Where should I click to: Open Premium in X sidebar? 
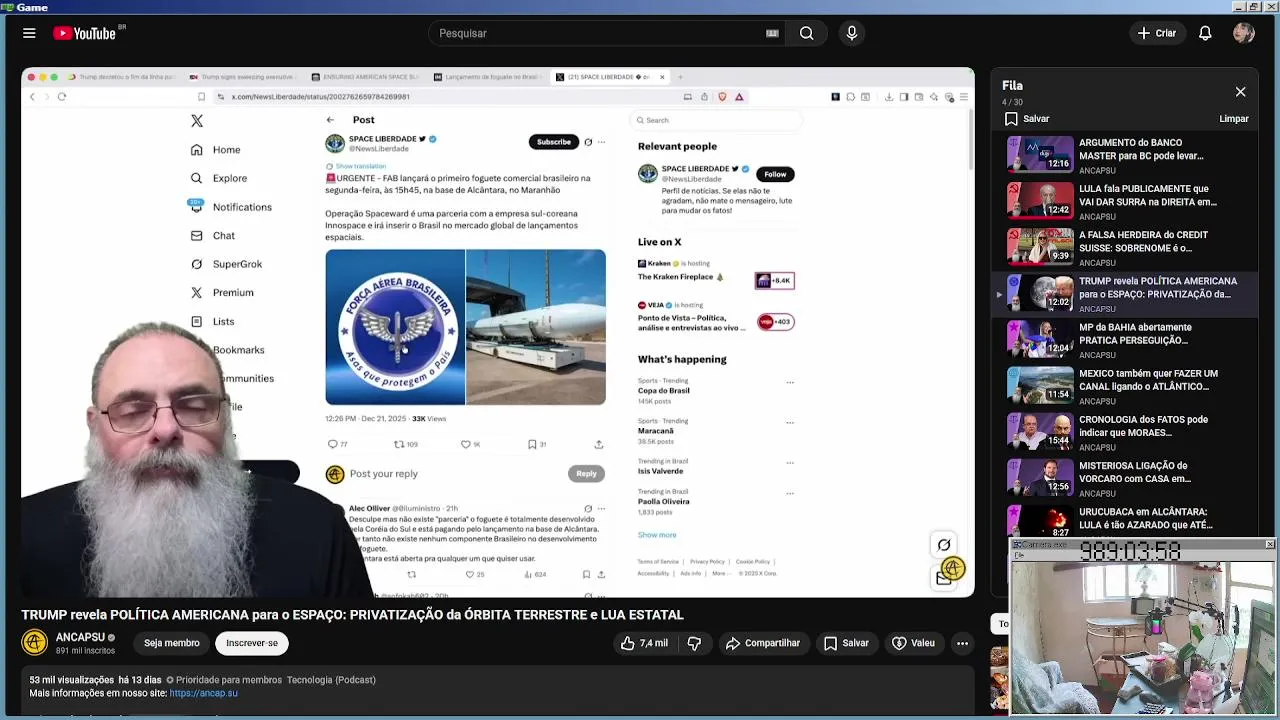[x=222, y=292]
